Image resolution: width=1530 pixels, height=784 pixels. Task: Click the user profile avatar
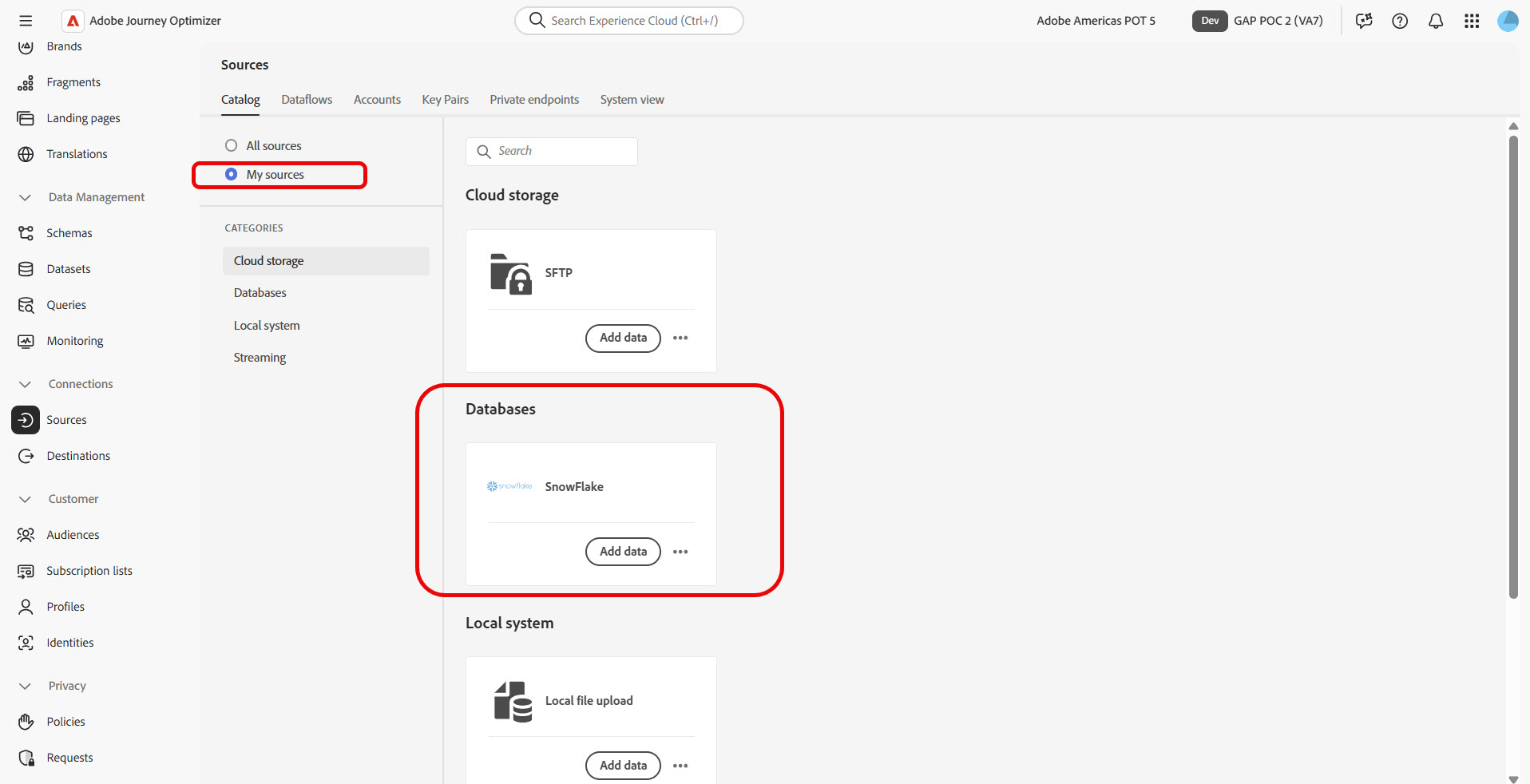[x=1508, y=21]
